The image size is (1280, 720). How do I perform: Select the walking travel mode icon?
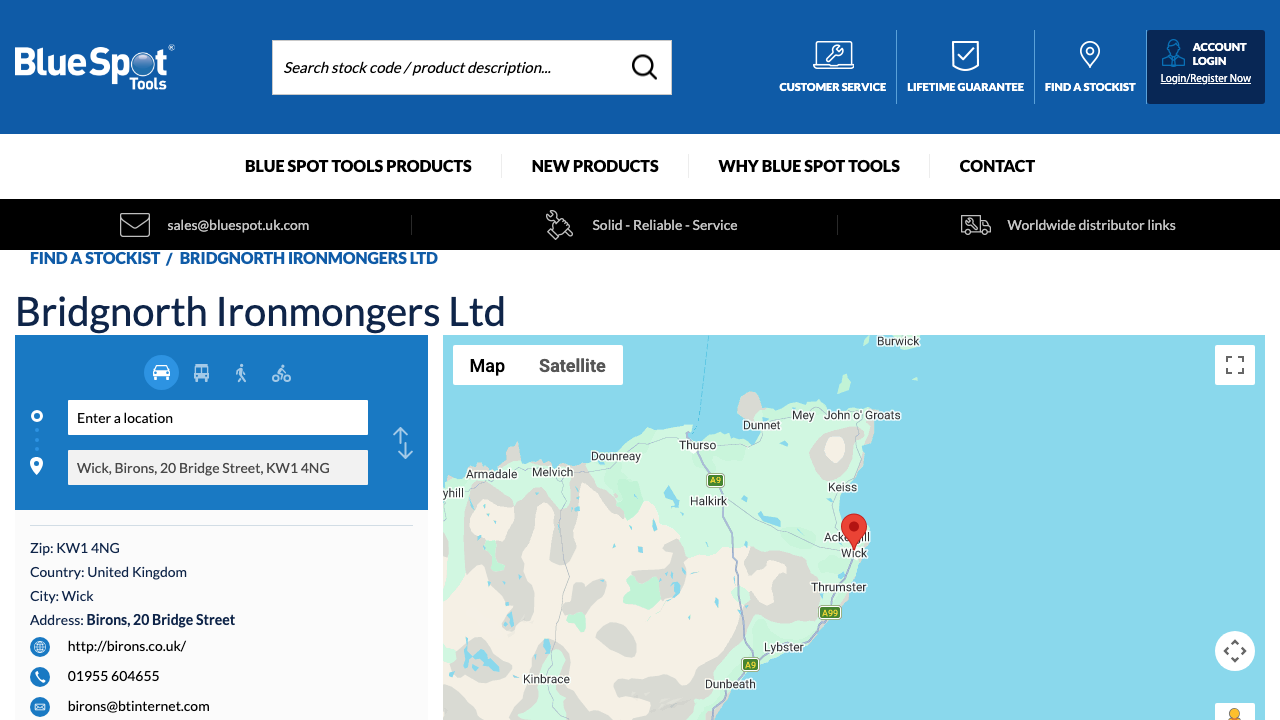(x=241, y=372)
